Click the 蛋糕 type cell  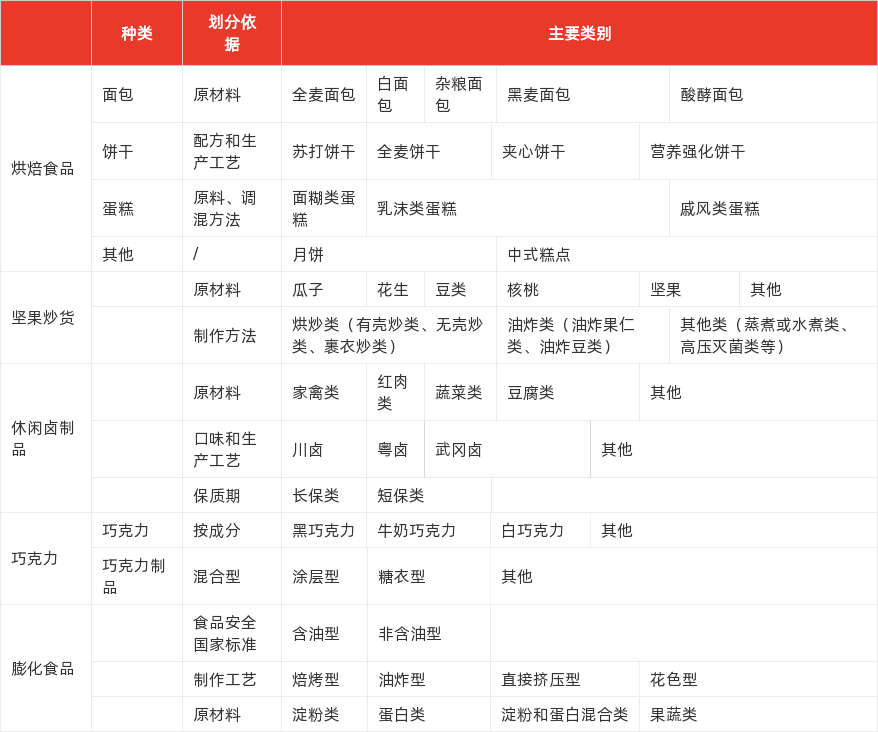[x=137, y=208]
